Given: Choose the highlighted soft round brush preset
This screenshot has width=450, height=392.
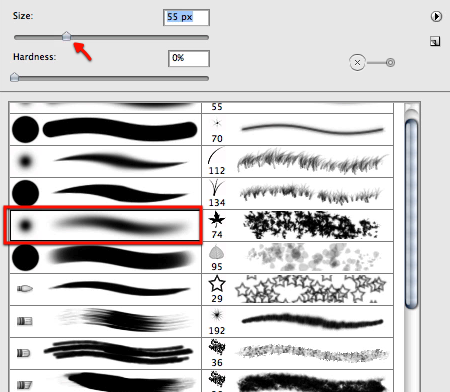Looking at the screenshot, I should coord(105,225).
